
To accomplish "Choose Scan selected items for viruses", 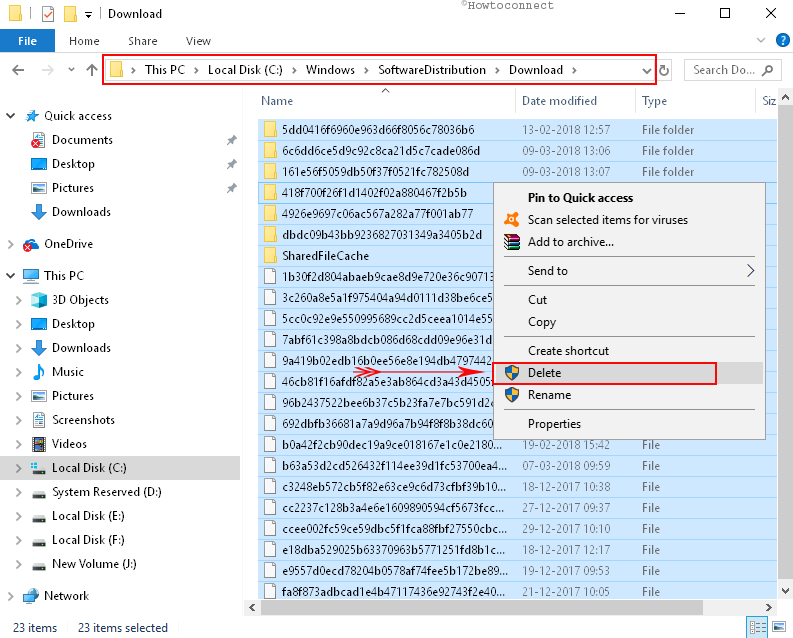I will (x=607, y=220).
